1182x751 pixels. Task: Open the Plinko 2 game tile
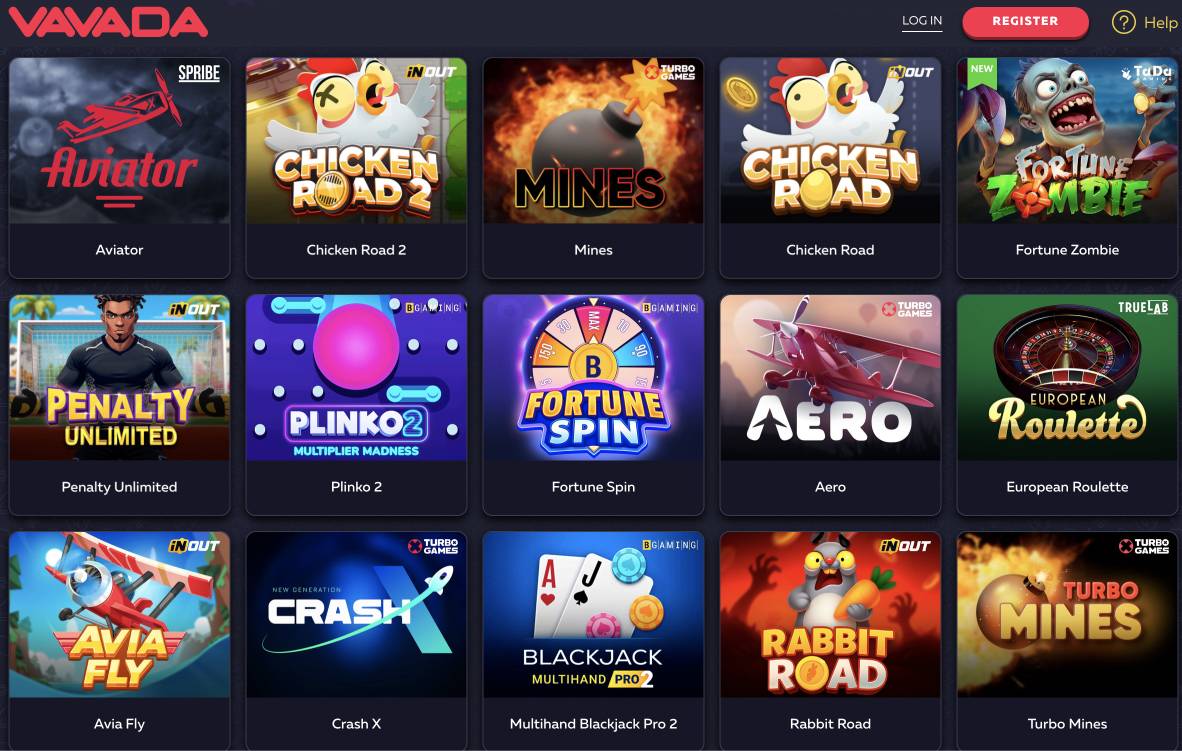pyautogui.click(x=357, y=378)
